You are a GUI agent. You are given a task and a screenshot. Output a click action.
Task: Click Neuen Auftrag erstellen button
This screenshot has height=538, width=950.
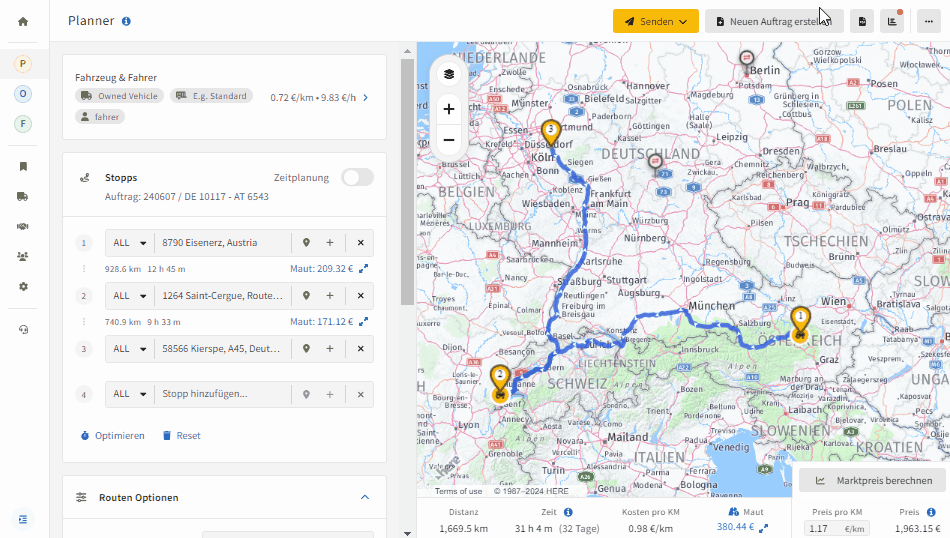coord(774,21)
